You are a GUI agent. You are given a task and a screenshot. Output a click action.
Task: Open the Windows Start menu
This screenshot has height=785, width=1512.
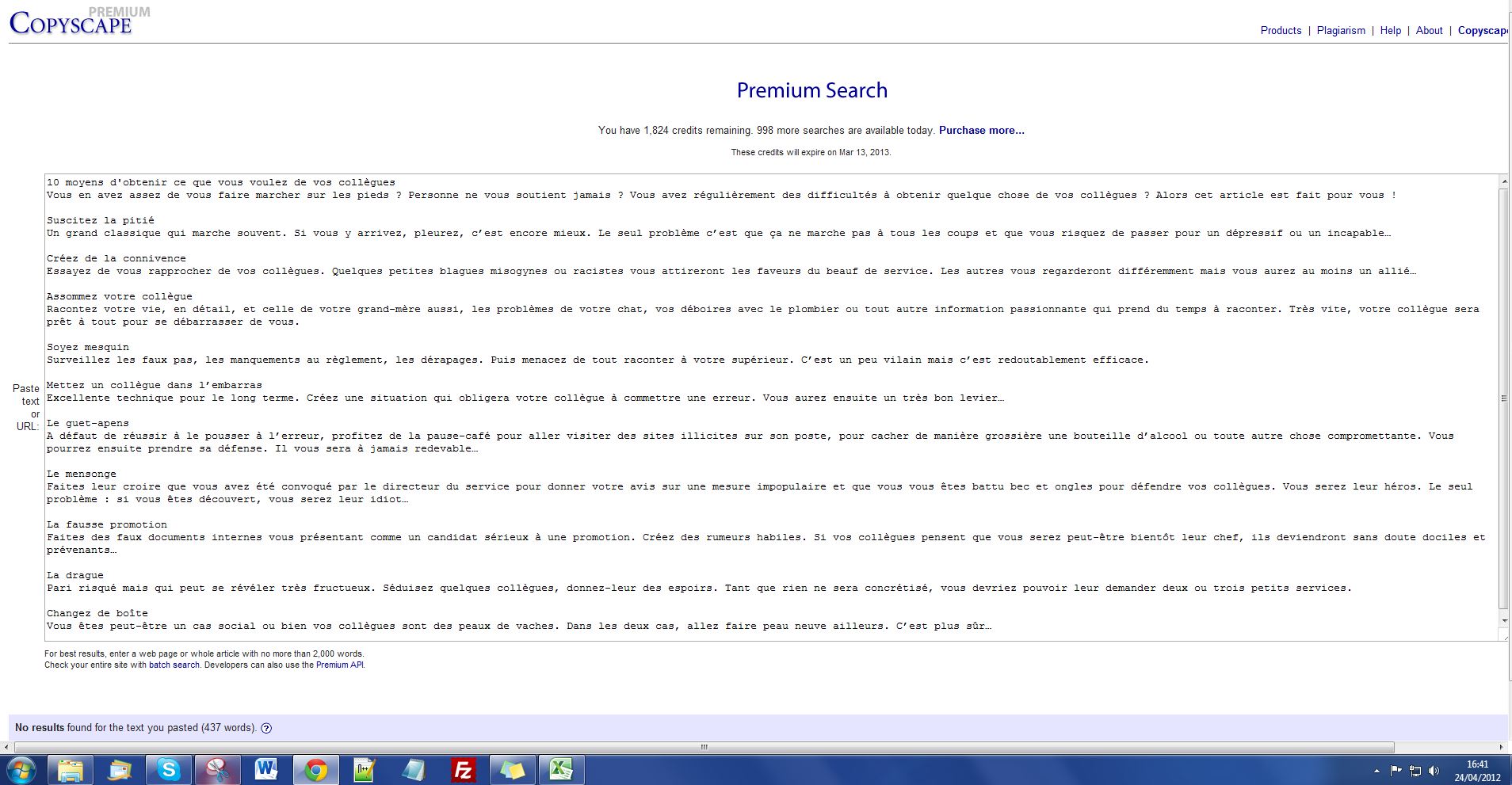pyautogui.click(x=21, y=769)
